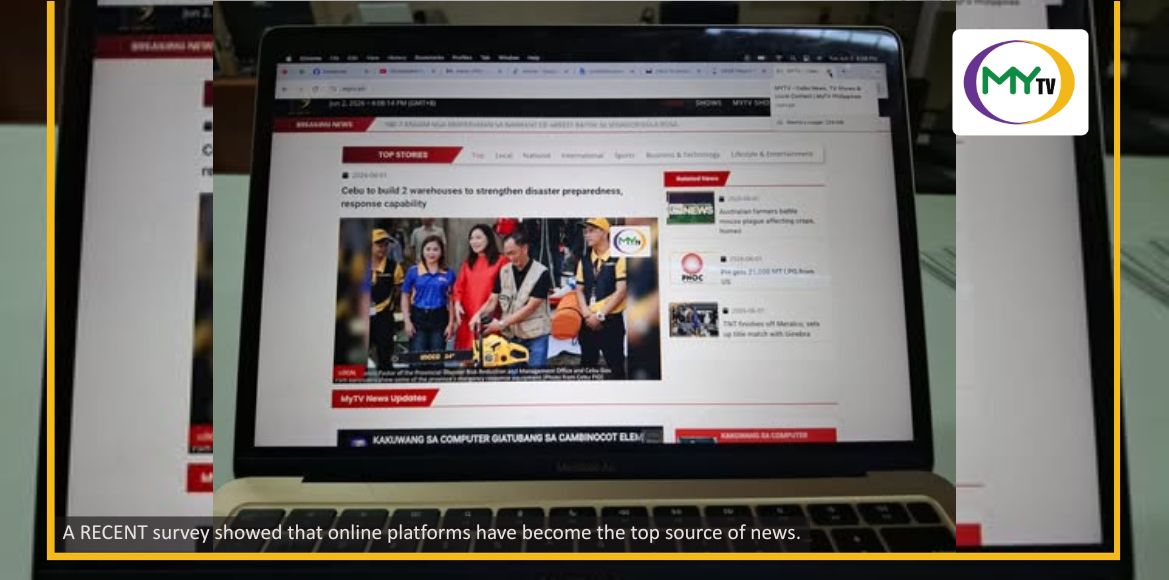Select the National category tab

point(536,155)
